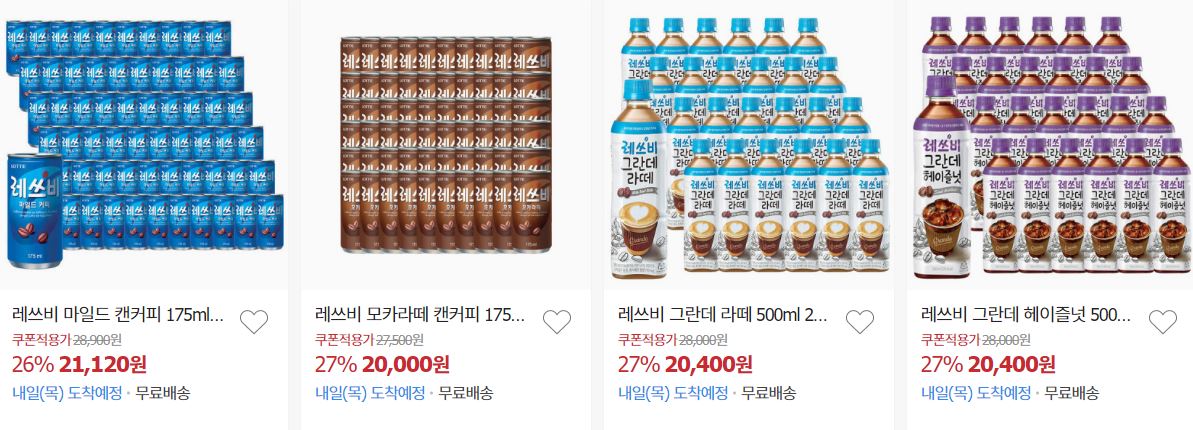View blue 레쓰비 마일드 cans product image
The width and height of the screenshot is (1193, 430).
[x=145, y=145]
